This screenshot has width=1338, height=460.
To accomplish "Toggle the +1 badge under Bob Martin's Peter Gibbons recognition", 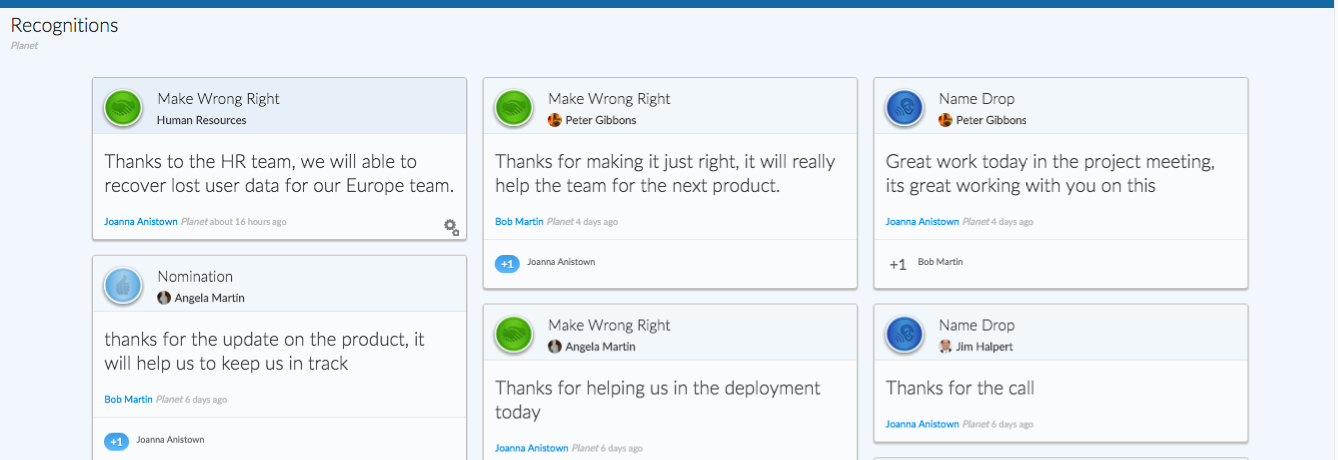I will [x=507, y=263].
